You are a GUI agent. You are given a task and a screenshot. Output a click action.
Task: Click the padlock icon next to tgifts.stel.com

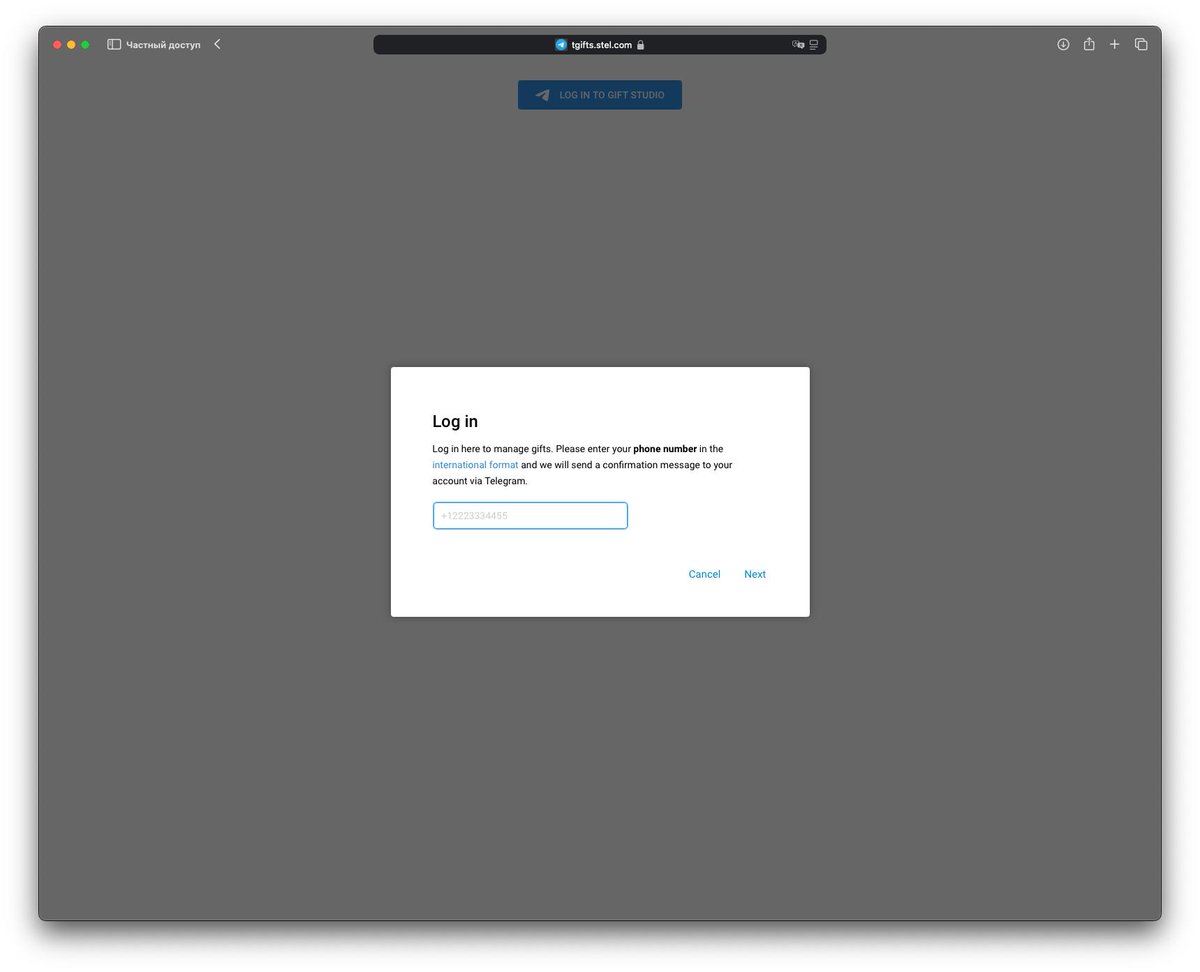(x=641, y=44)
